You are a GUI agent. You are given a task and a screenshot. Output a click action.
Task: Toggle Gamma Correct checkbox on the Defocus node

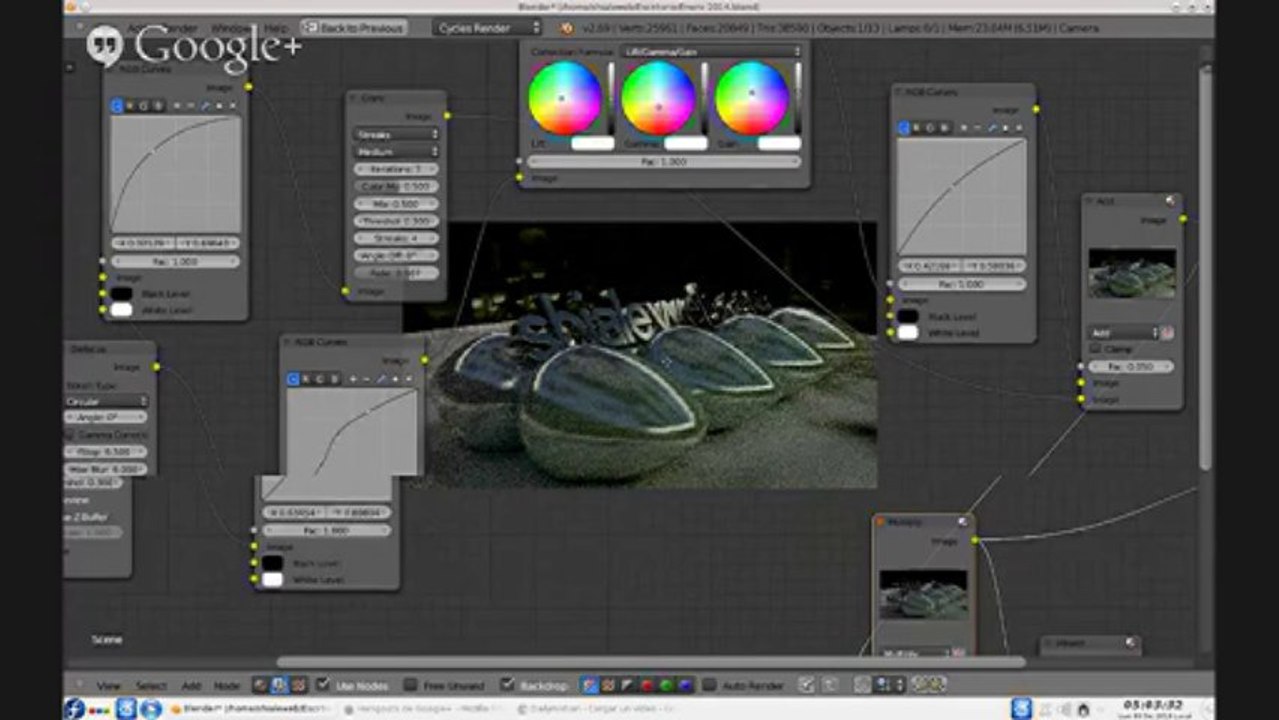tap(70, 435)
